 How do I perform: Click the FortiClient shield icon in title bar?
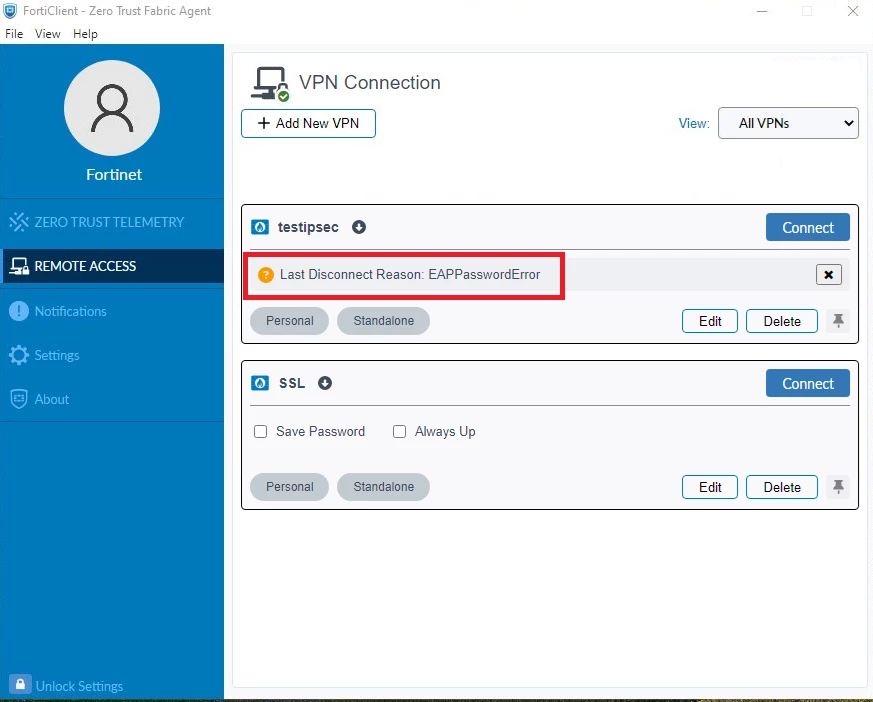point(10,11)
